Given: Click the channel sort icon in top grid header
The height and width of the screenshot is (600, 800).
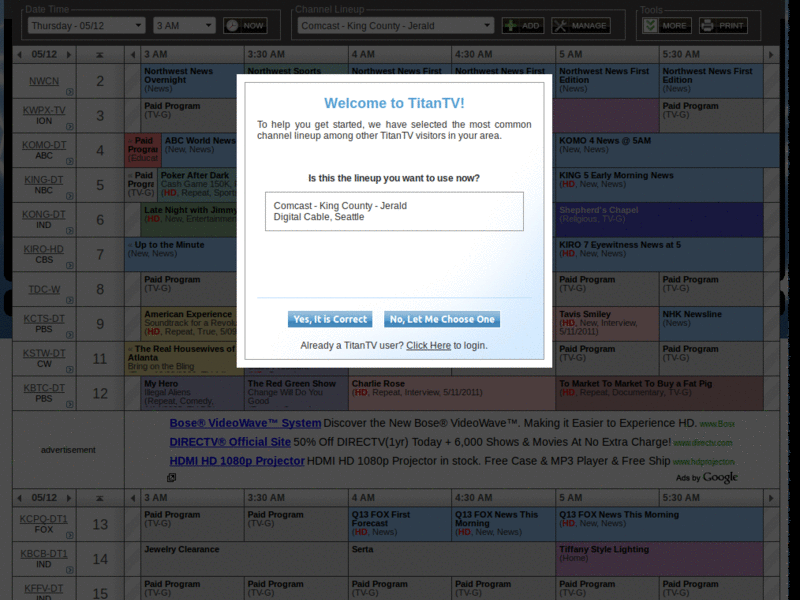Looking at the screenshot, I should pyautogui.click(x=100, y=55).
